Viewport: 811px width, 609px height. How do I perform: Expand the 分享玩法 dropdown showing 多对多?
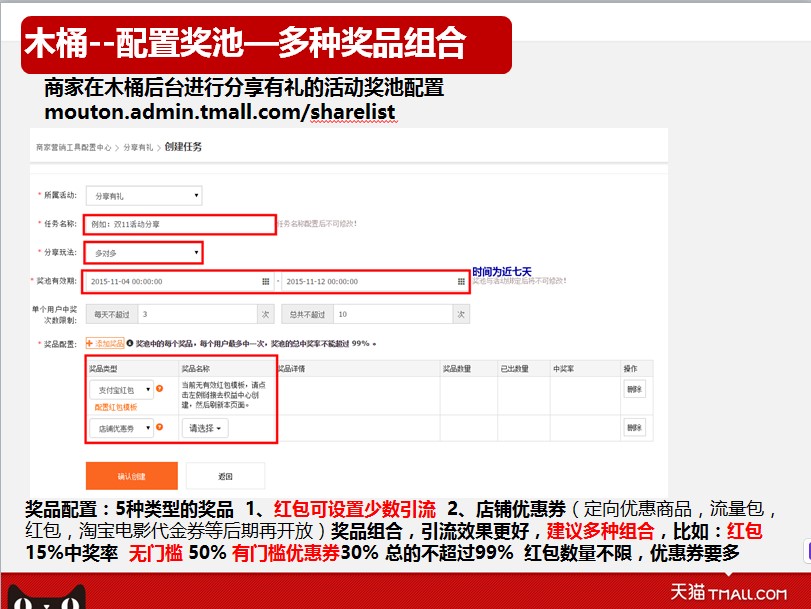pyautogui.click(x=144, y=253)
